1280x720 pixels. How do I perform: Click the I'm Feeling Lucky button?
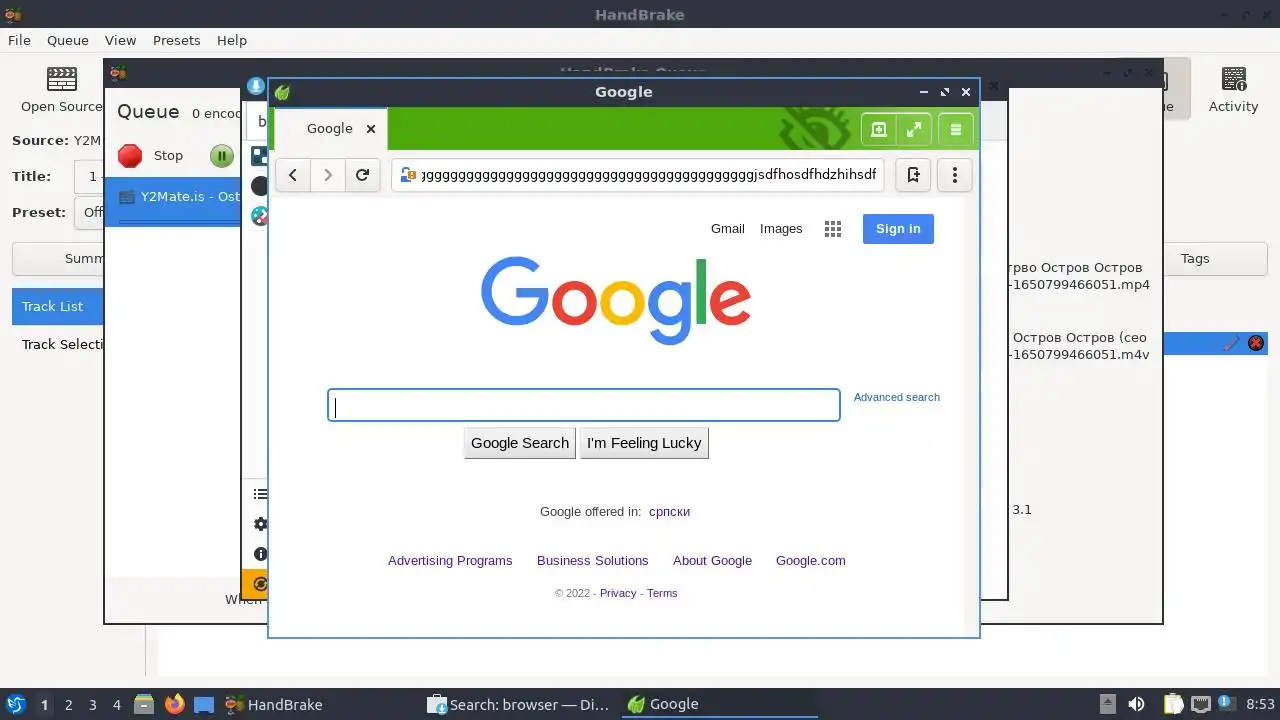(644, 443)
